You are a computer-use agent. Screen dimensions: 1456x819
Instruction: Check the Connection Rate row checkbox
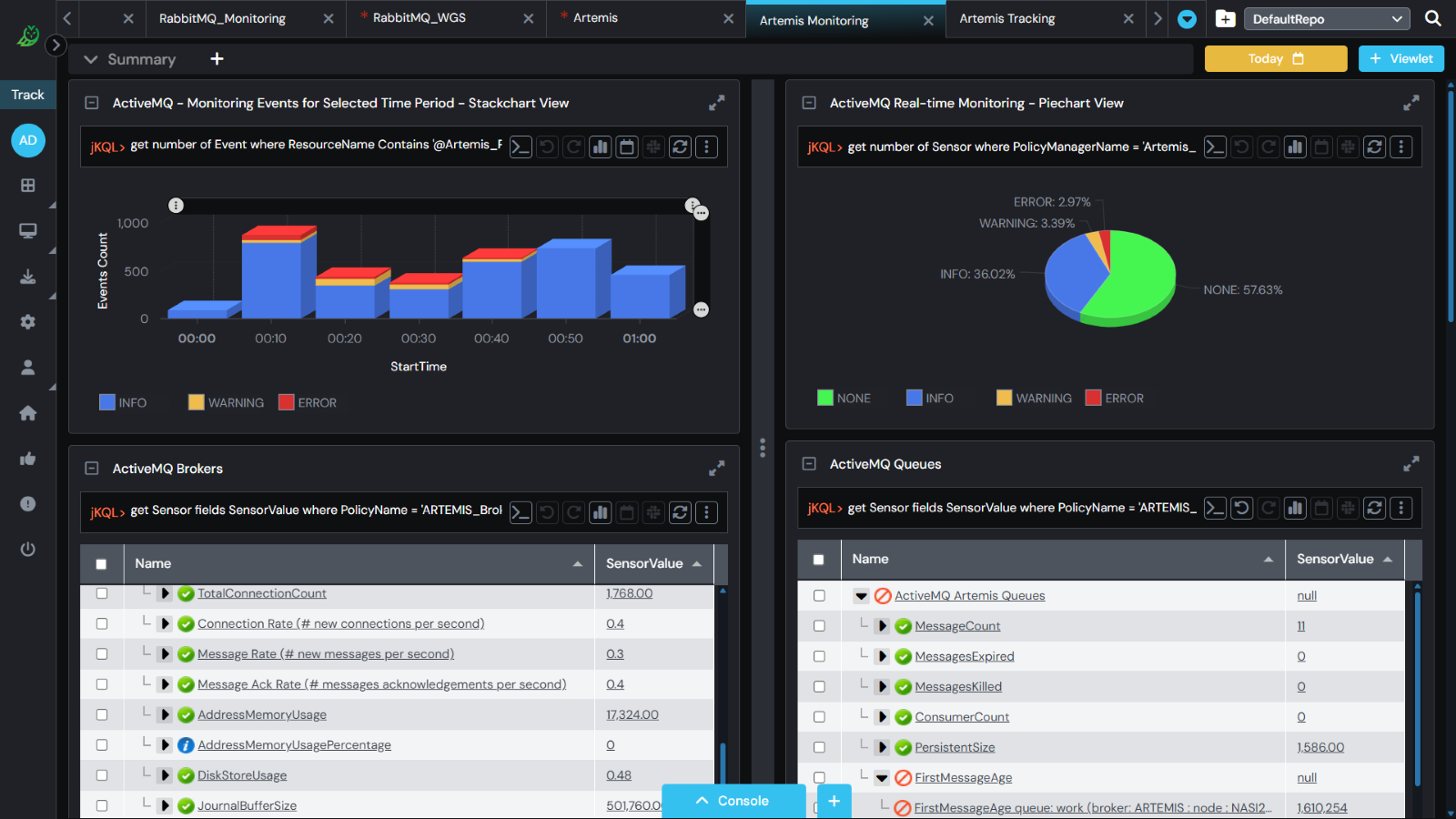tap(102, 623)
